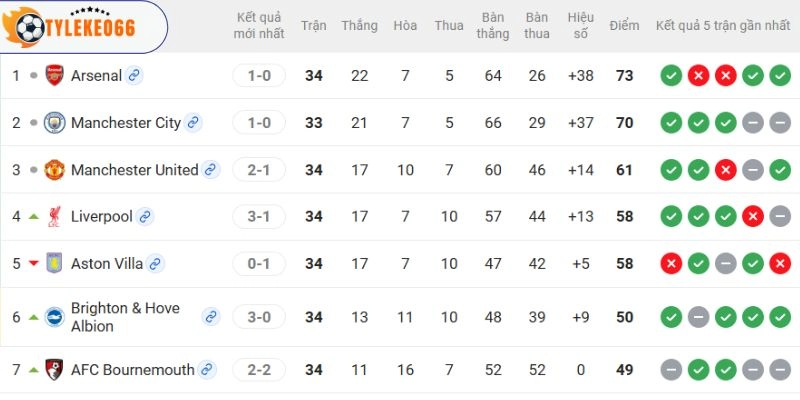The height and width of the screenshot is (400, 800).
Task: Click Arsenal's first red loss indicator
Action: click(698, 76)
